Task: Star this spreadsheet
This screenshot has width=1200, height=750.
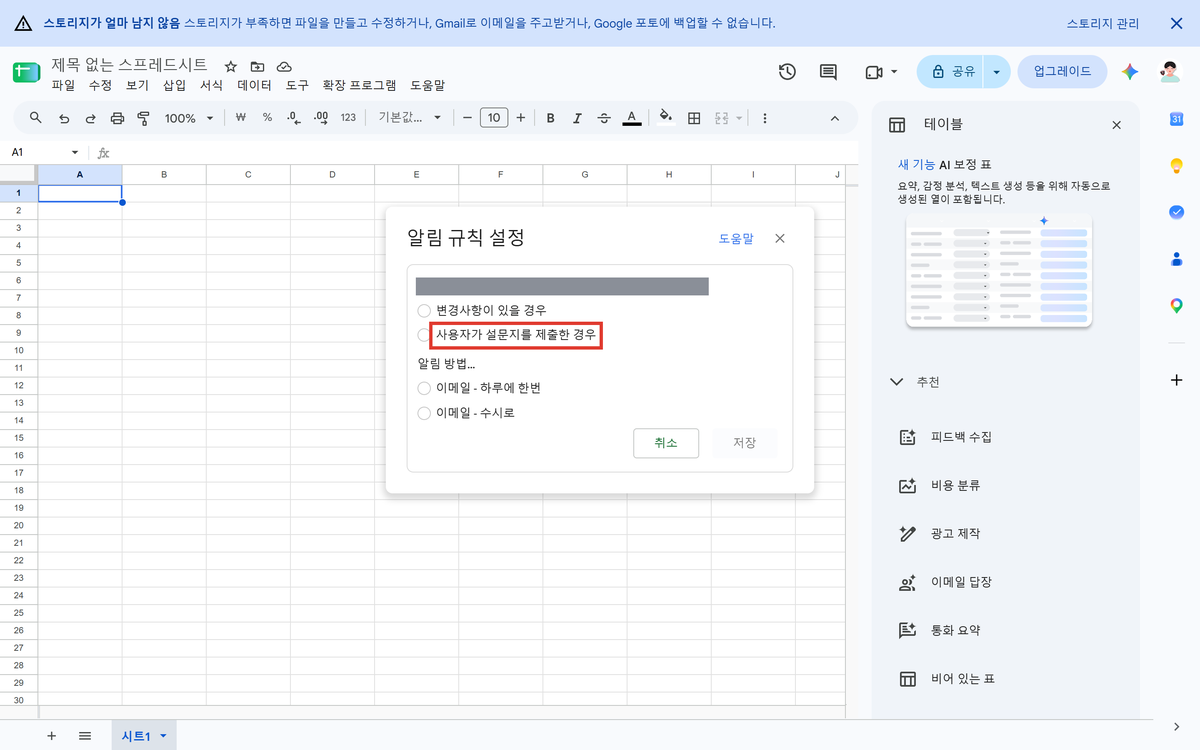Action: (x=231, y=66)
